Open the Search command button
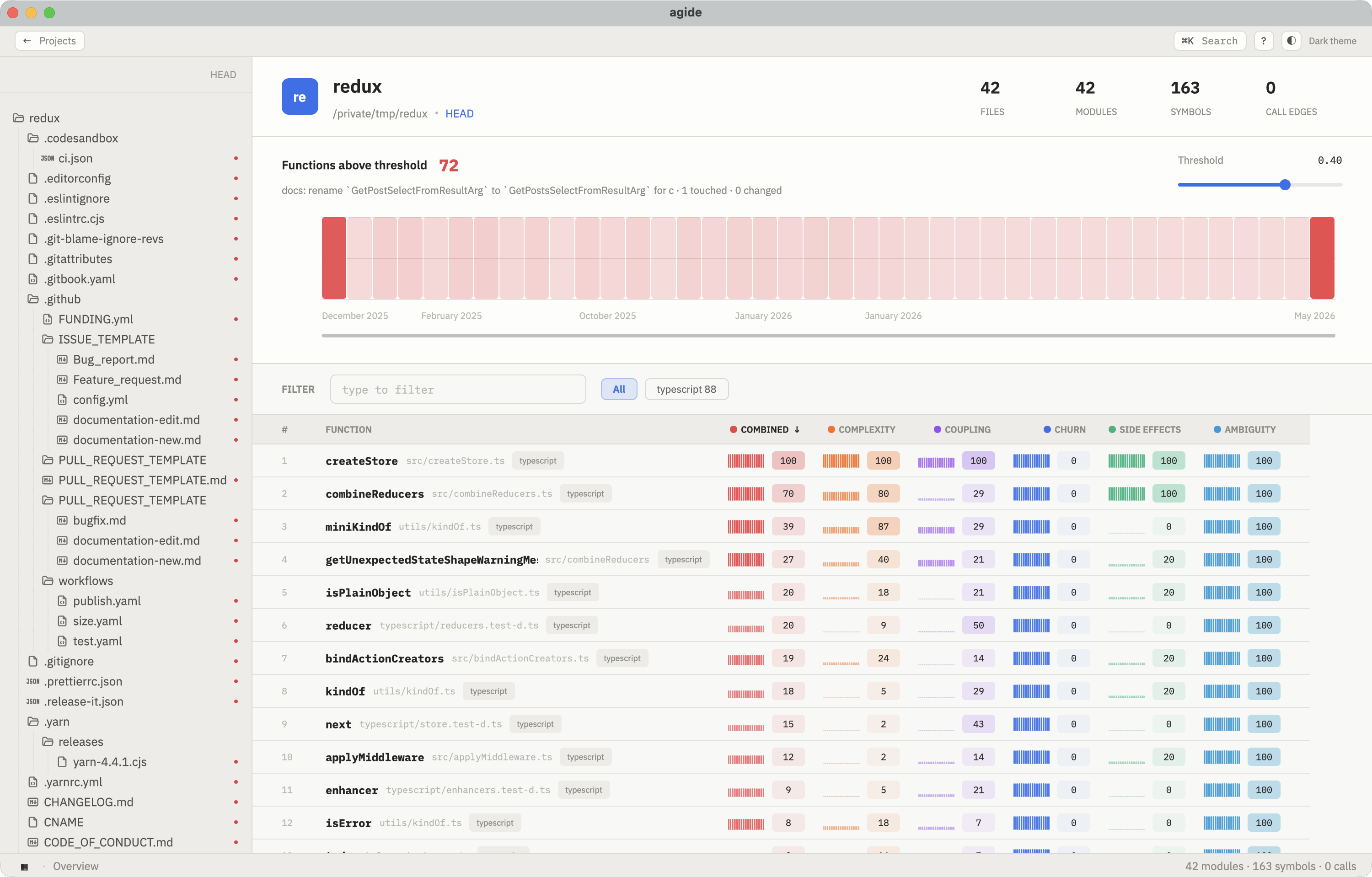The image size is (1372, 877). [x=1210, y=40]
